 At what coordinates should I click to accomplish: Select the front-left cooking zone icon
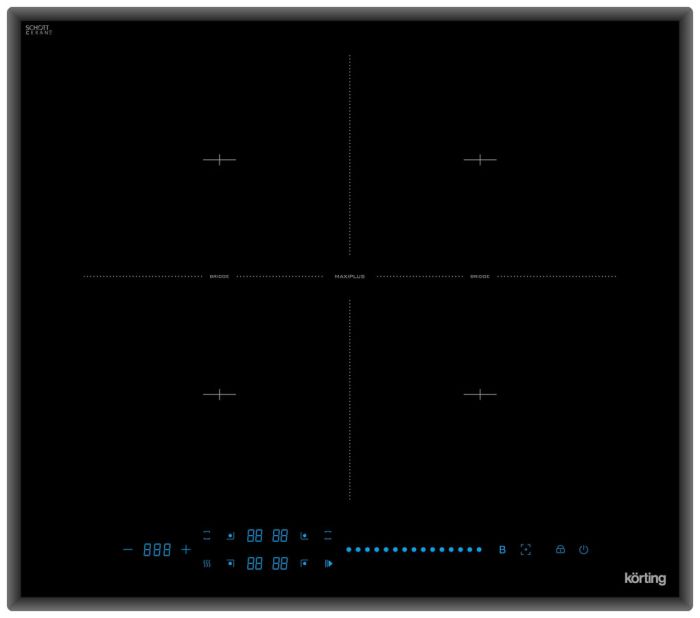pyautogui.click(x=230, y=564)
